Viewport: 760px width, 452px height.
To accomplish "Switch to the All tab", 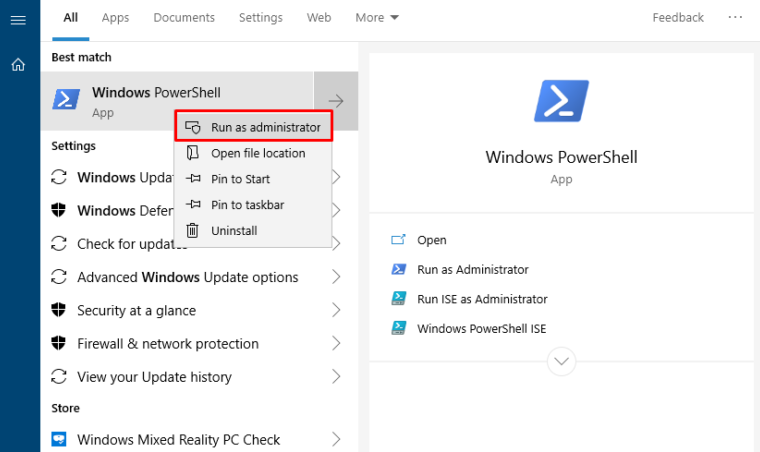I will click(x=71, y=18).
